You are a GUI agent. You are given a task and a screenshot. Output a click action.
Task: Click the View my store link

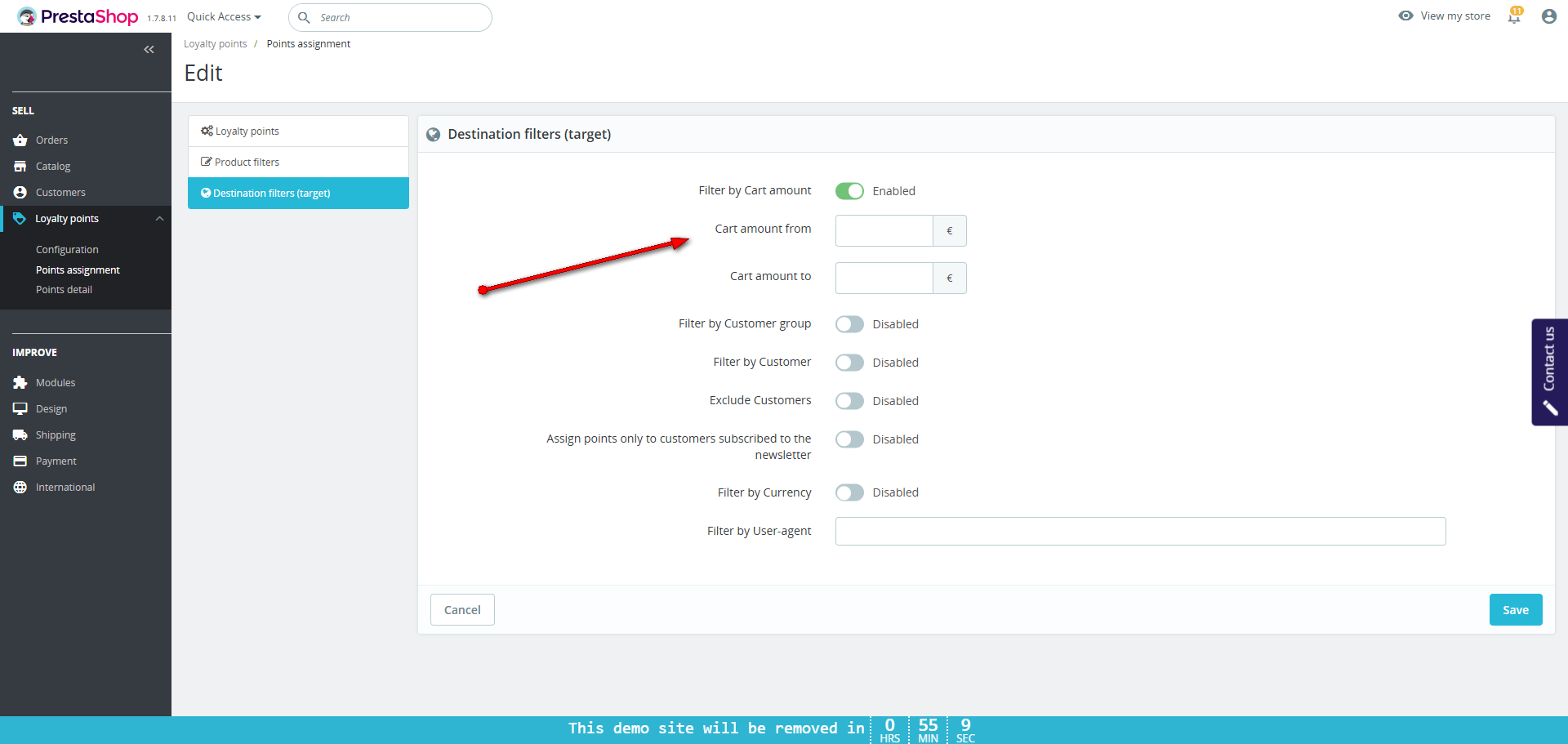1455,16
